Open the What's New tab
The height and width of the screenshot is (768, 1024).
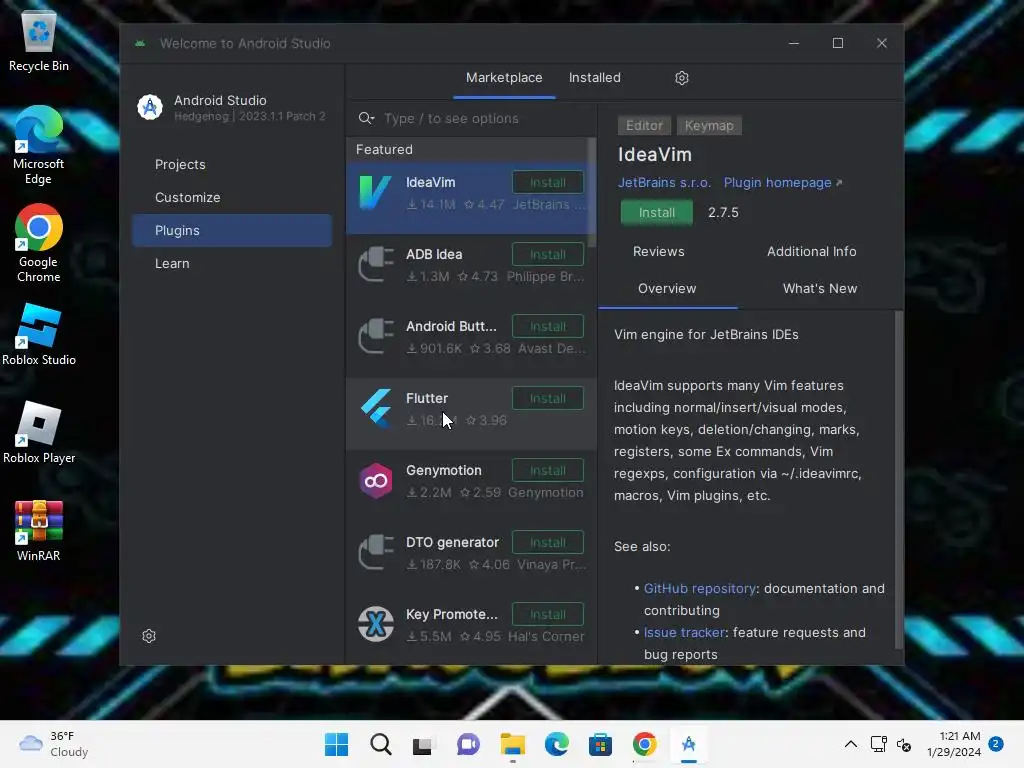[x=820, y=289]
